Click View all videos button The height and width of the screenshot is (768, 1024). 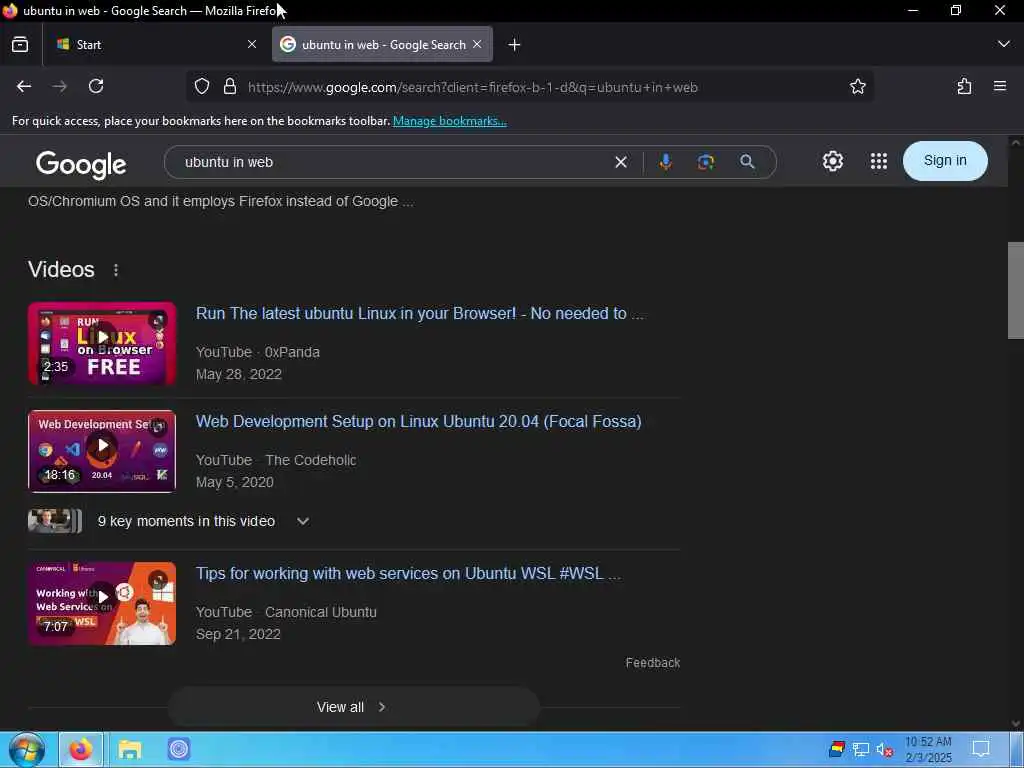point(353,707)
